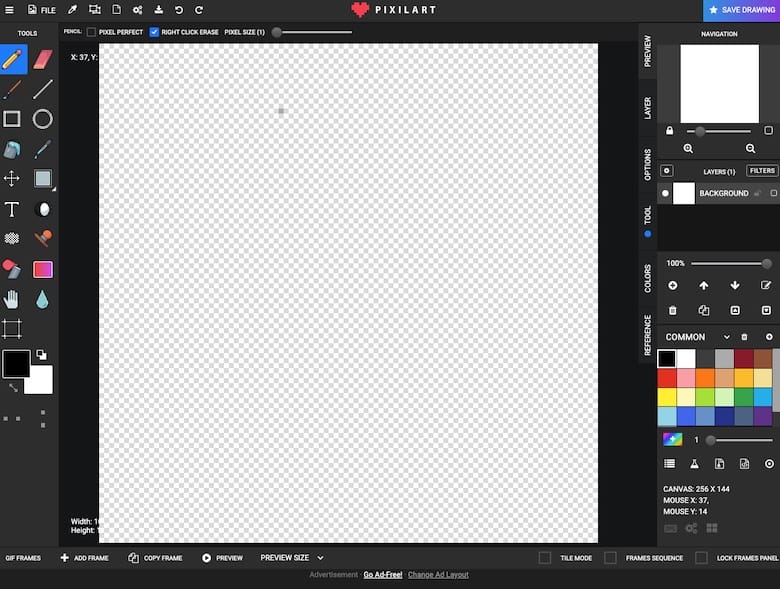The width and height of the screenshot is (780, 589).
Task: Zoom in on the navigation panel
Action: click(688, 148)
